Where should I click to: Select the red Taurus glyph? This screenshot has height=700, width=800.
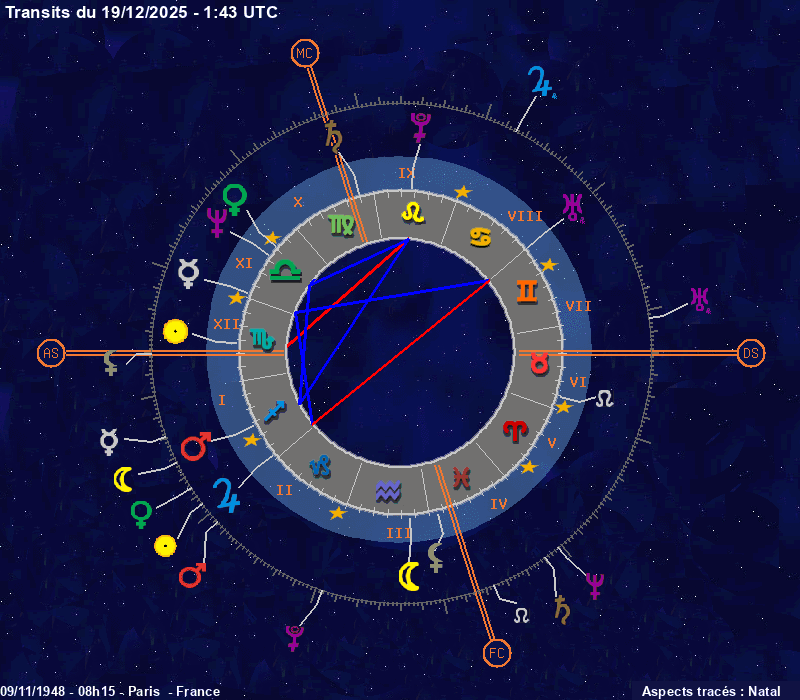tap(540, 362)
